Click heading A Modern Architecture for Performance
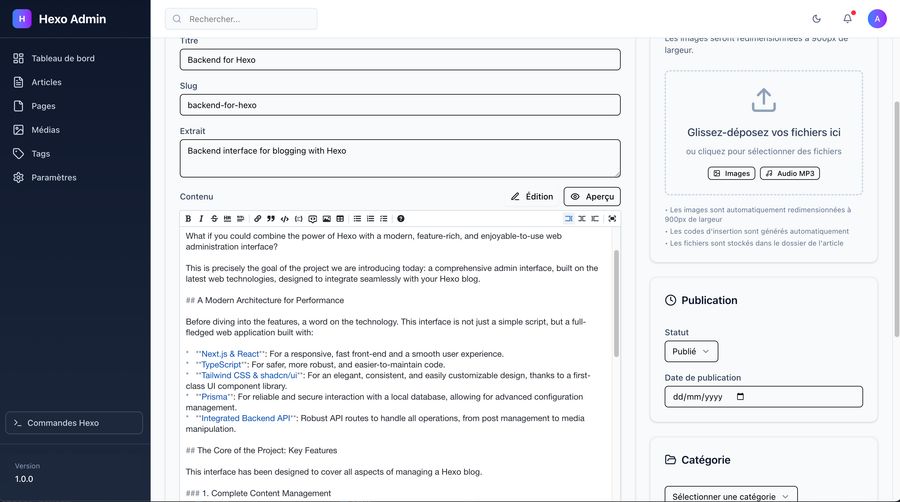900x502 pixels. [x=270, y=300]
